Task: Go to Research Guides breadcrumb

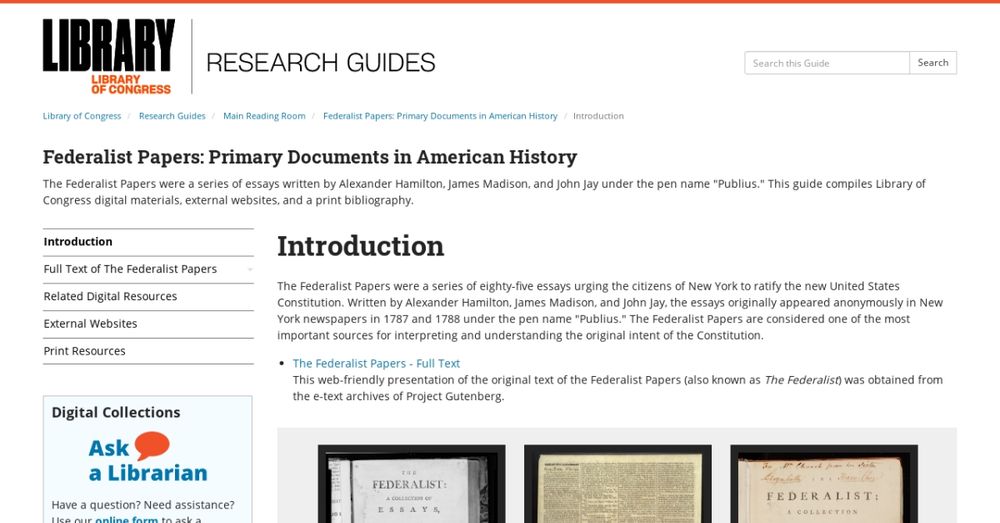Action: 172,116
